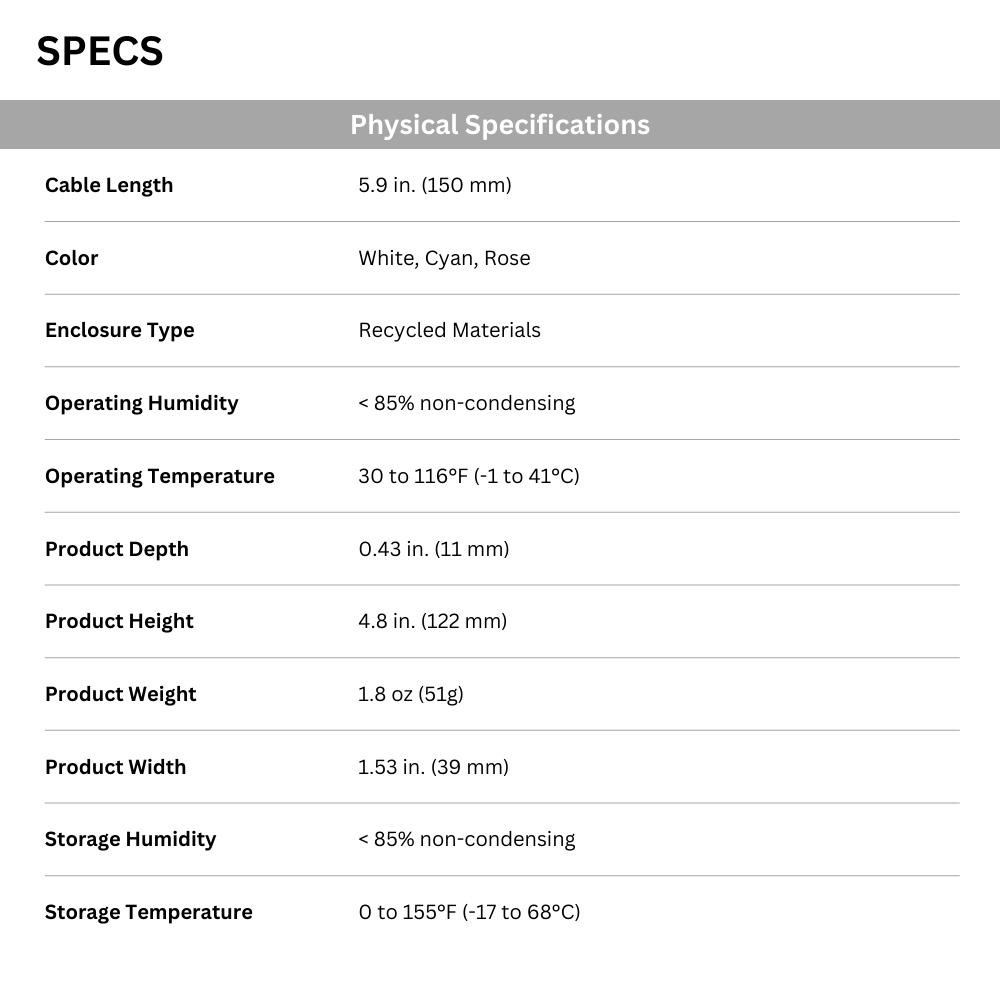Click the Product Weight label
The height and width of the screenshot is (1000, 1000).
[x=121, y=694]
